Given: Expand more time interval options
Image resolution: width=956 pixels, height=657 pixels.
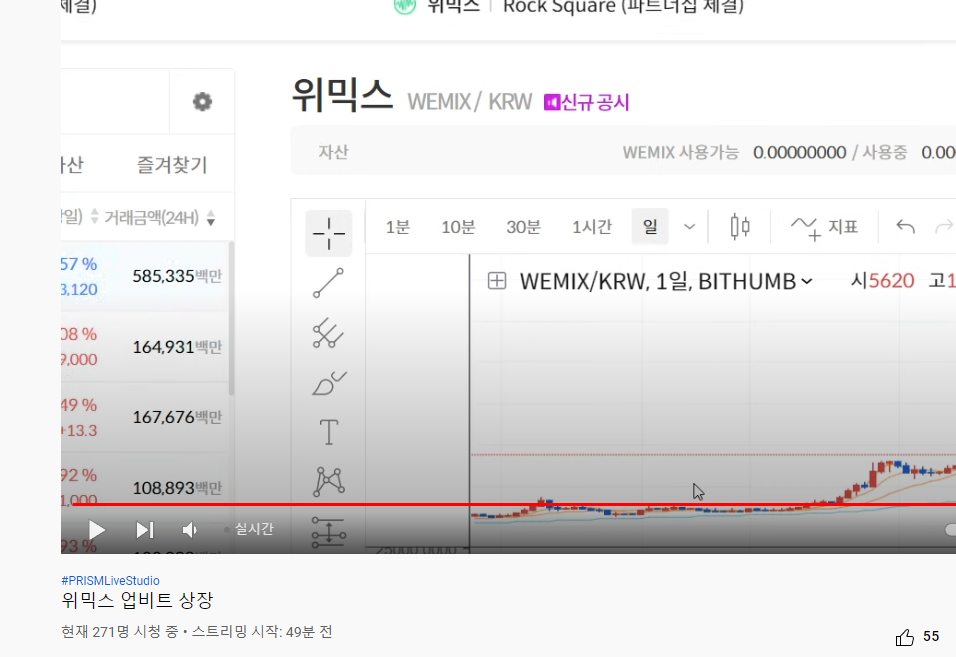Looking at the screenshot, I should coord(690,227).
